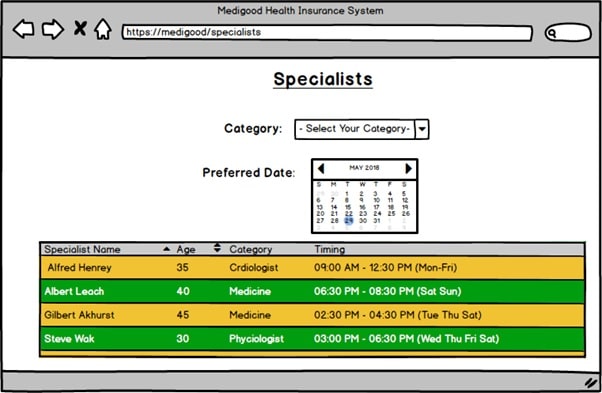Select May 27 in the calendar
The height and width of the screenshot is (393, 602).
320,221
